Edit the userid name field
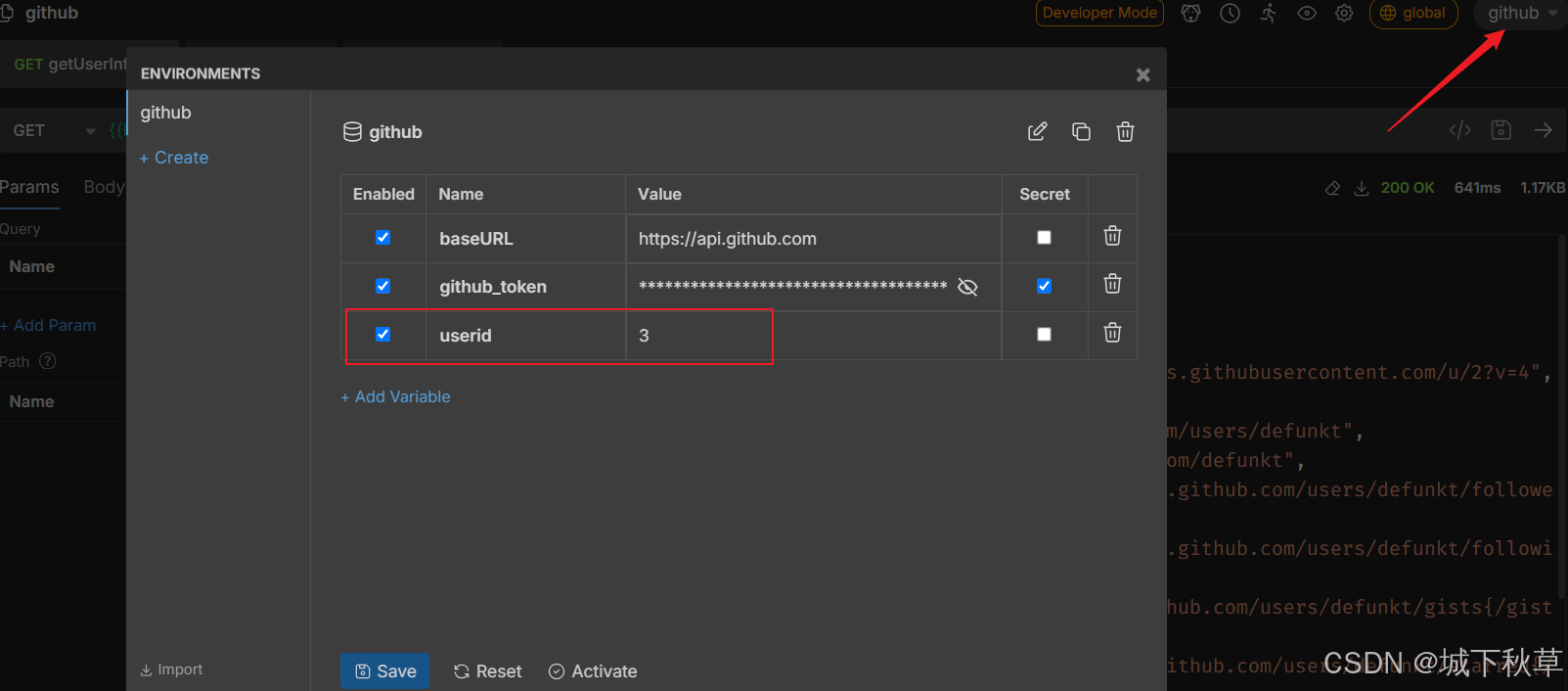The width and height of the screenshot is (1568, 691). 525,336
